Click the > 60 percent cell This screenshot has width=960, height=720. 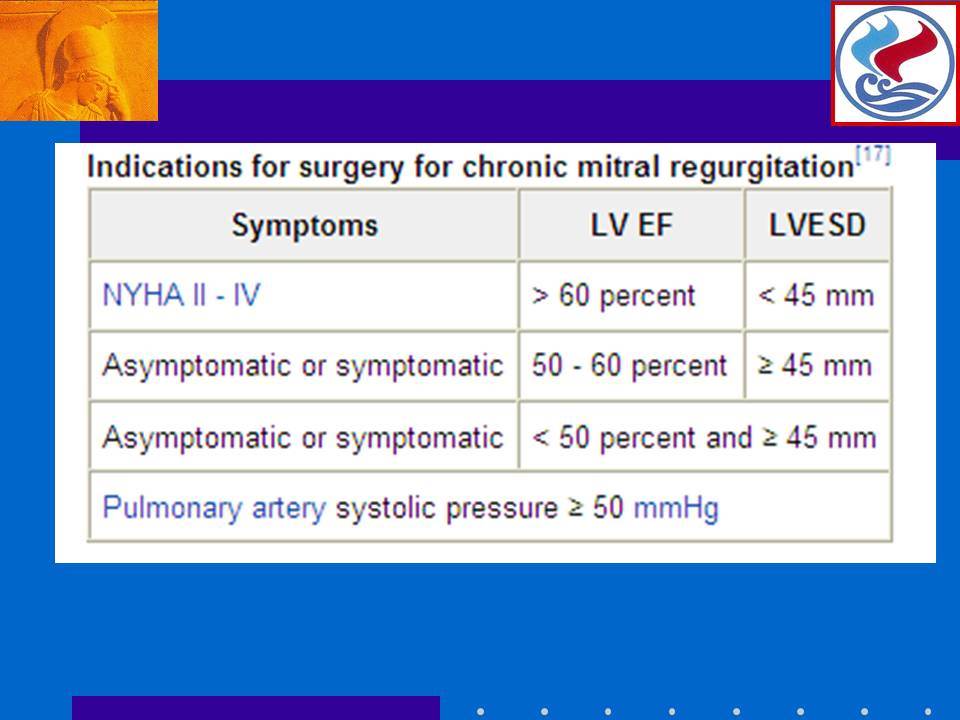[x=631, y=296]
